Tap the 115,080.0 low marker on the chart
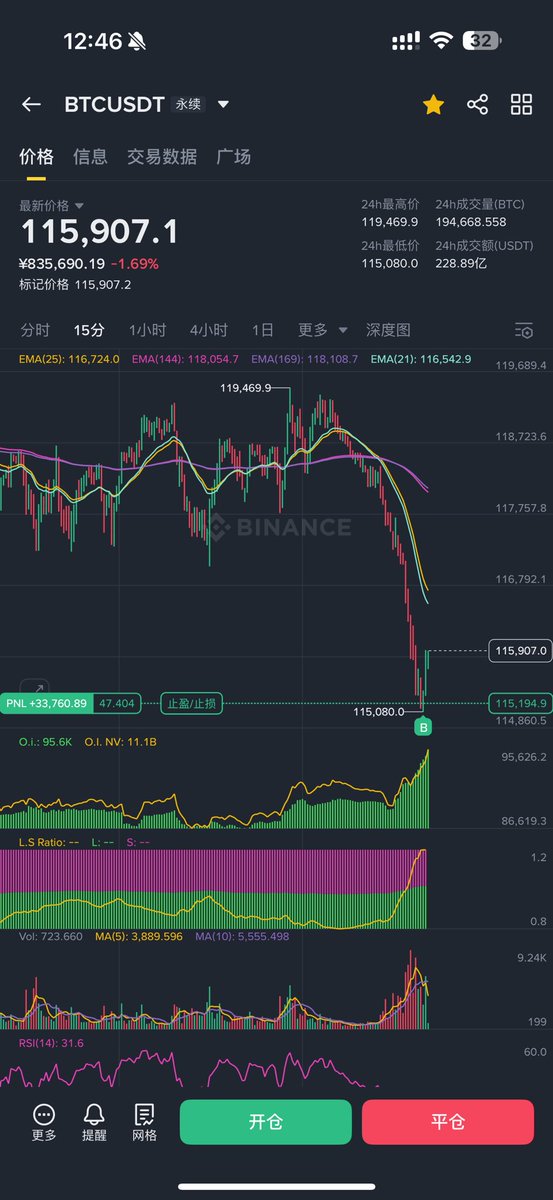 click(x=378, y=712)
